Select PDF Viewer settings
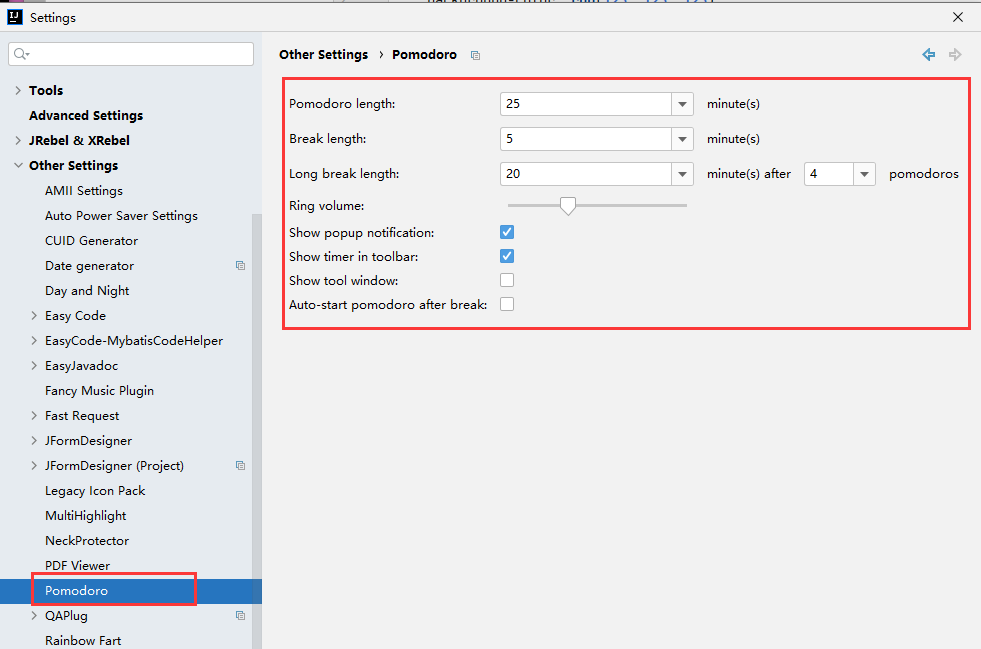Image resolution: width=981 pixels, height=649 pixels. click(x=78, y=566)
